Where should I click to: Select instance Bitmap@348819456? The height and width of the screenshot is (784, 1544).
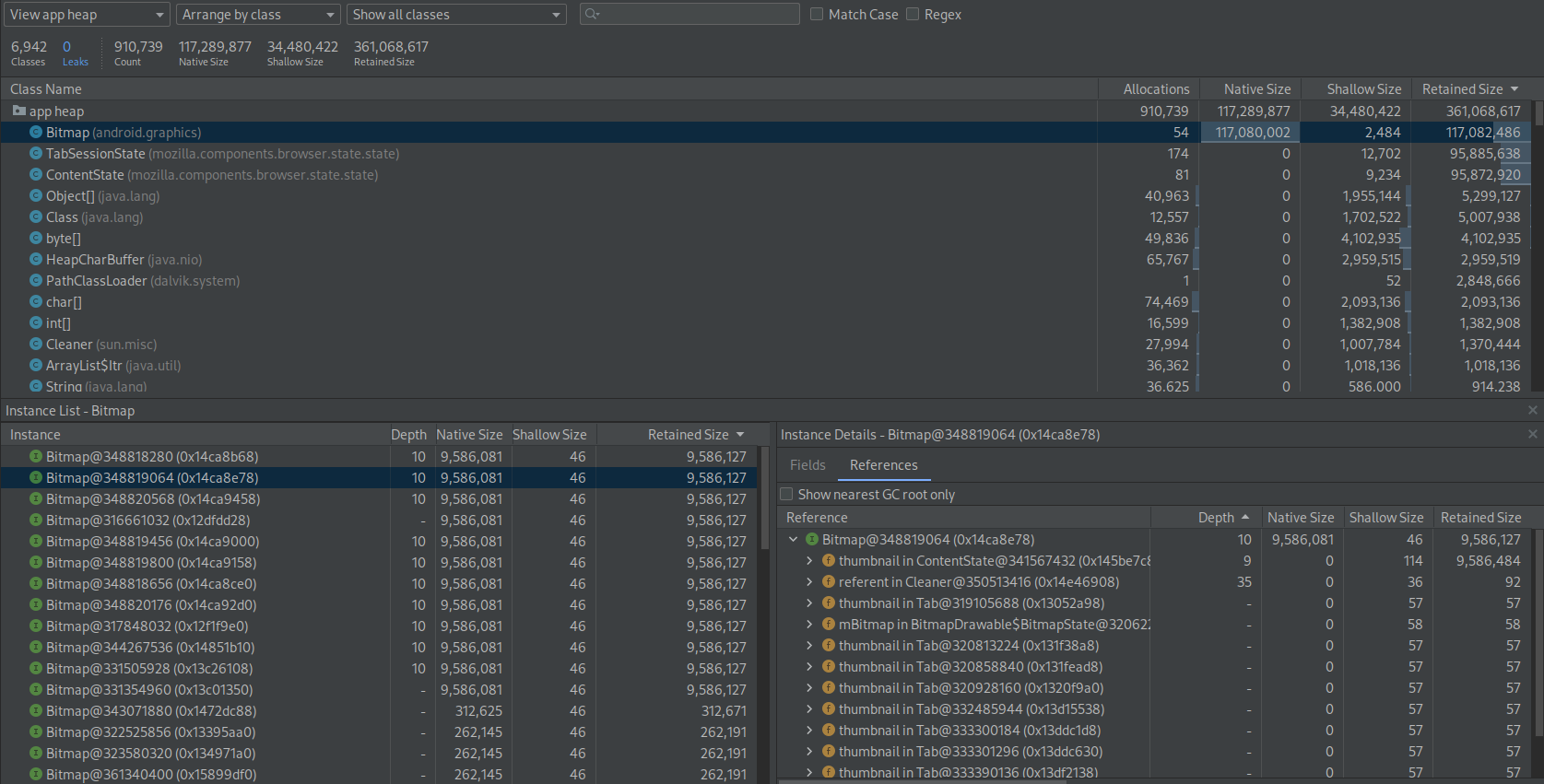point(379,541)
